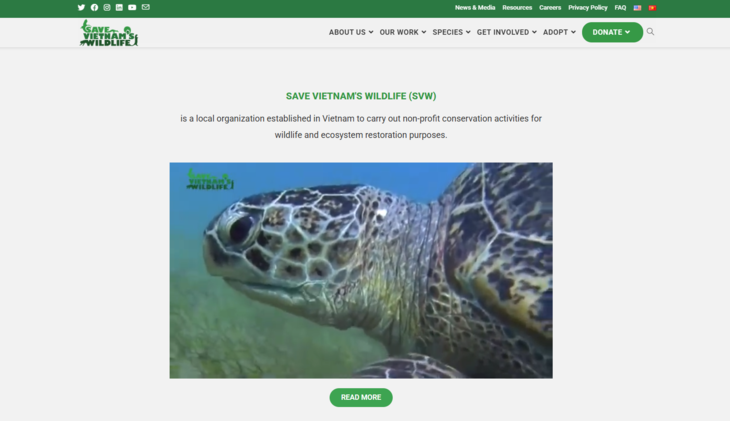Click Save Vietnam's Wildlife header logo
The image size is (730, 421).
109,33
